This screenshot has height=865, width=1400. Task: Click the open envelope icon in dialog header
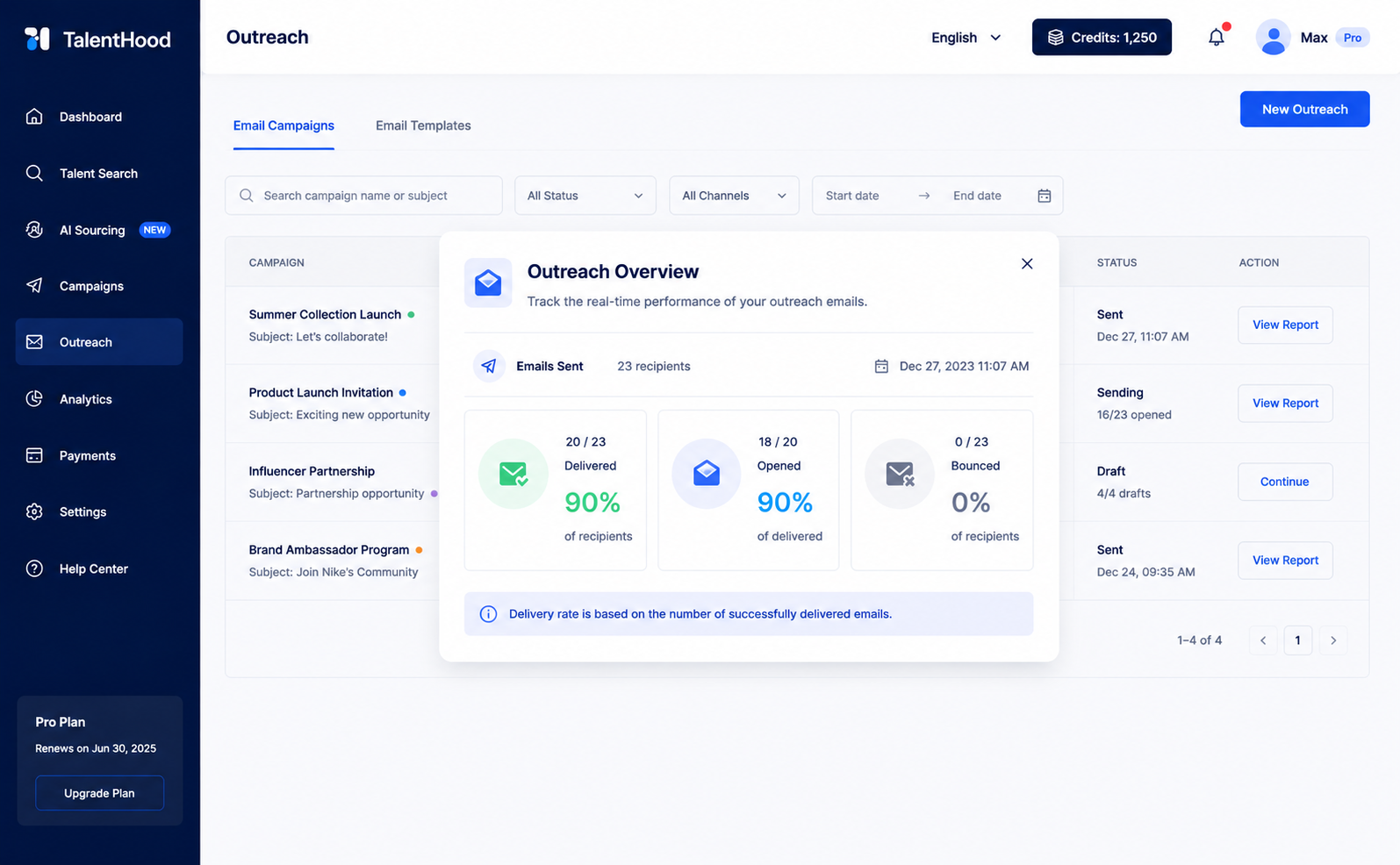tap(488, 282)
